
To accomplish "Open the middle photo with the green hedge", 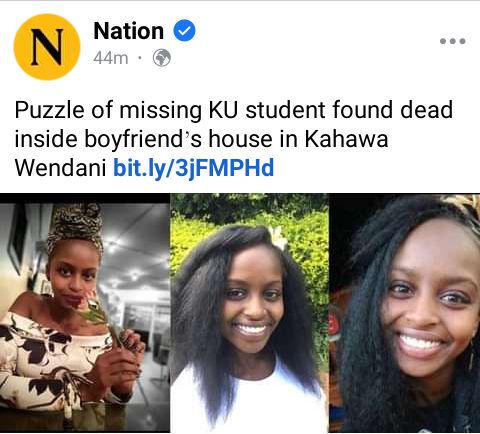I will pyautogui.click(x=249, y=313).
